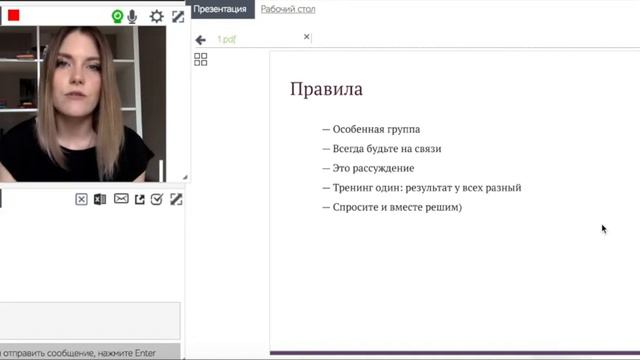This screenshot has height=360, width=640.
Task: Stop recording with the red square button
Action: [x=13, y=16]
